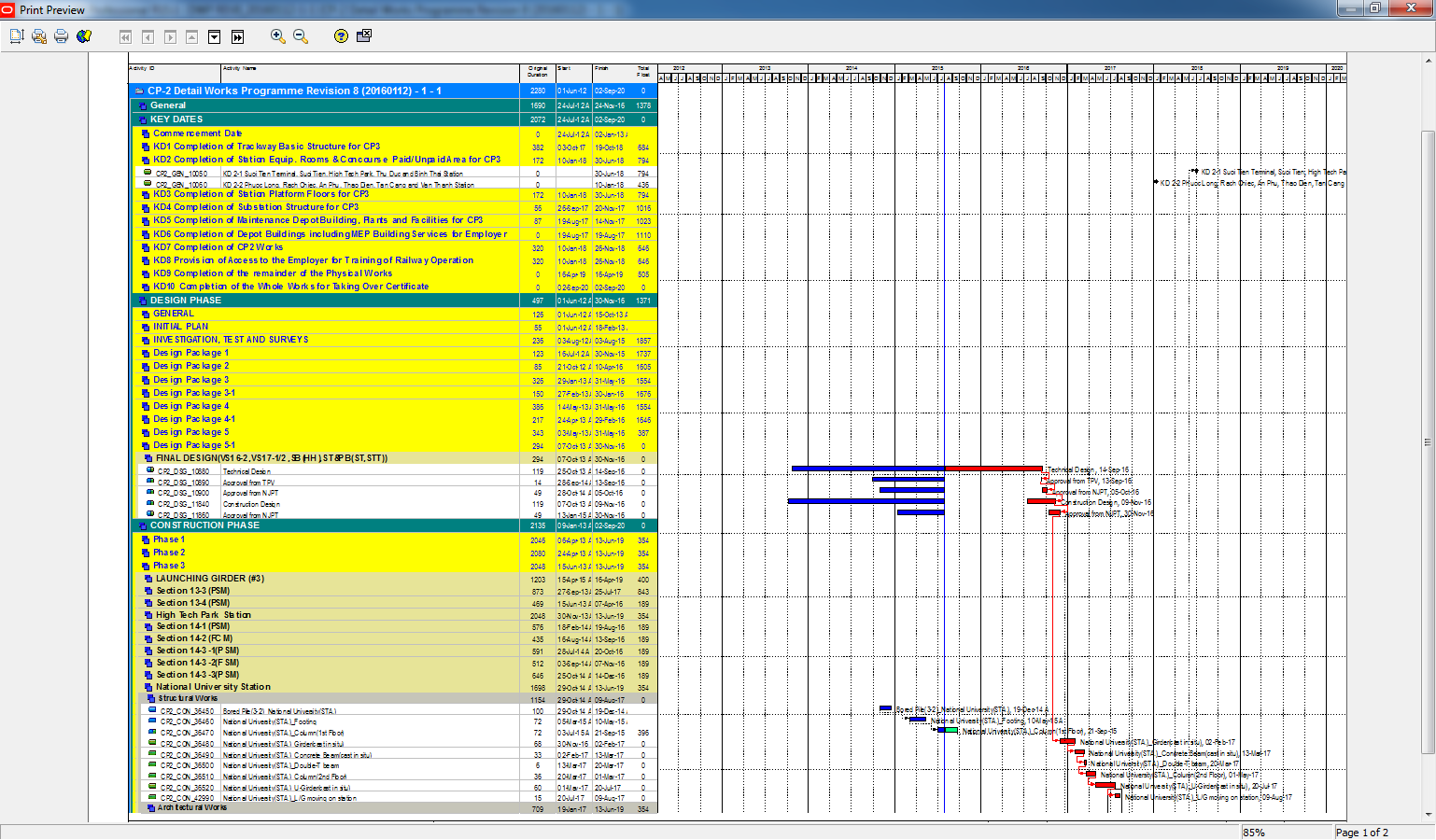Click the KEY DATES row in the preview

(176, 119)
